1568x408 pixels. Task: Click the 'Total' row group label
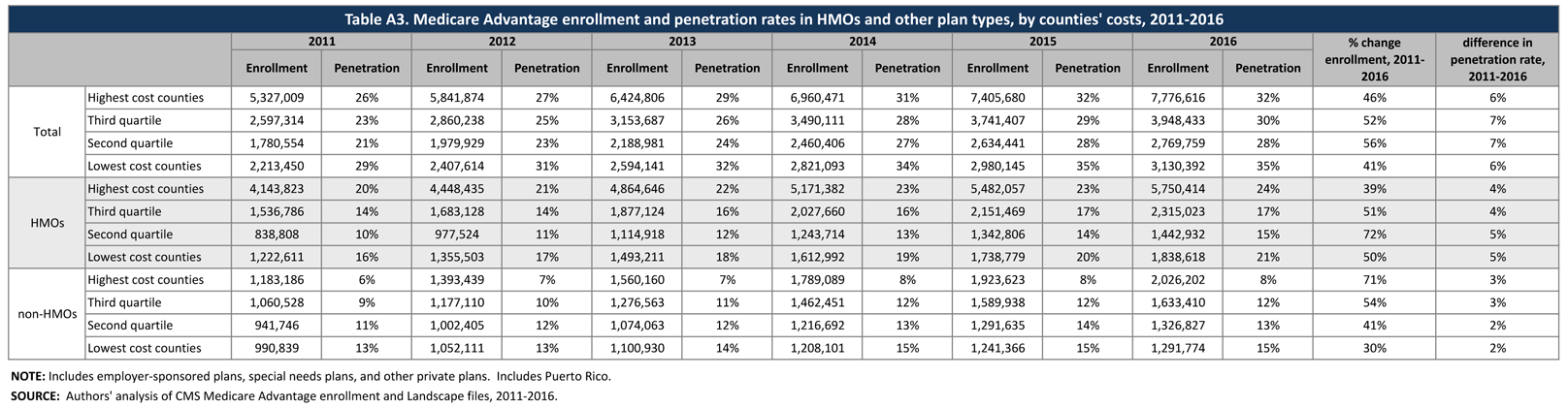point(47,132)
